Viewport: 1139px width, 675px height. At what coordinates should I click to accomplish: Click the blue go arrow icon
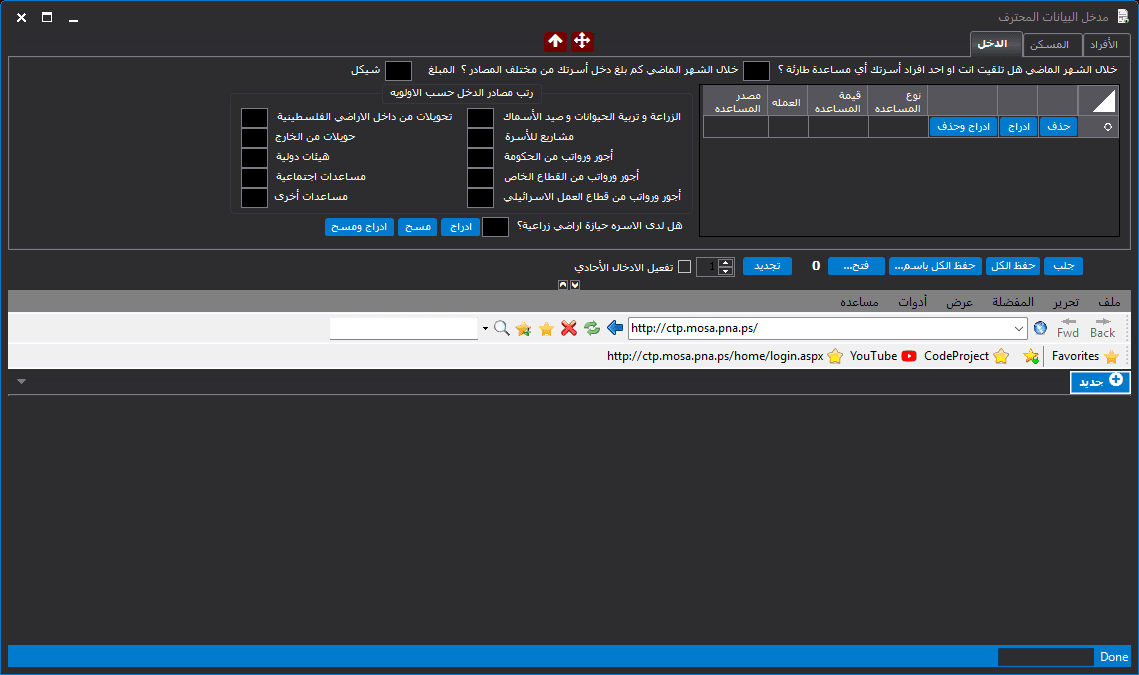[615, 328]
